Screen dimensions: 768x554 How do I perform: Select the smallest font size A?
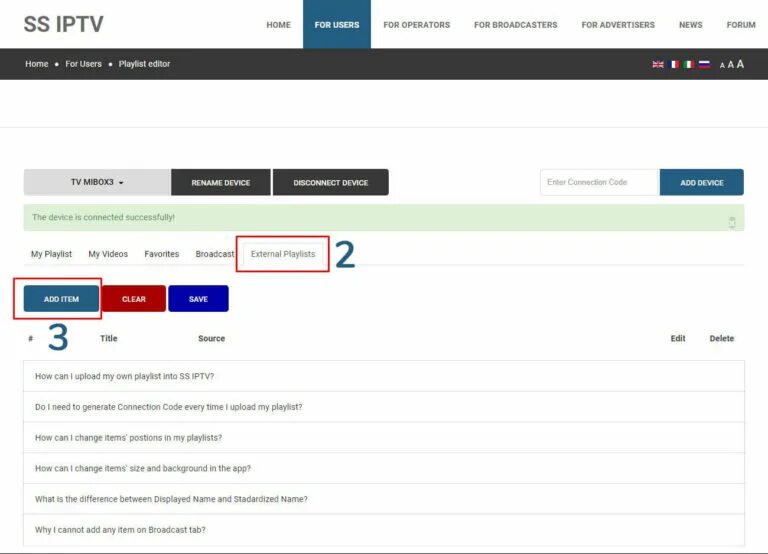[722, 65]
